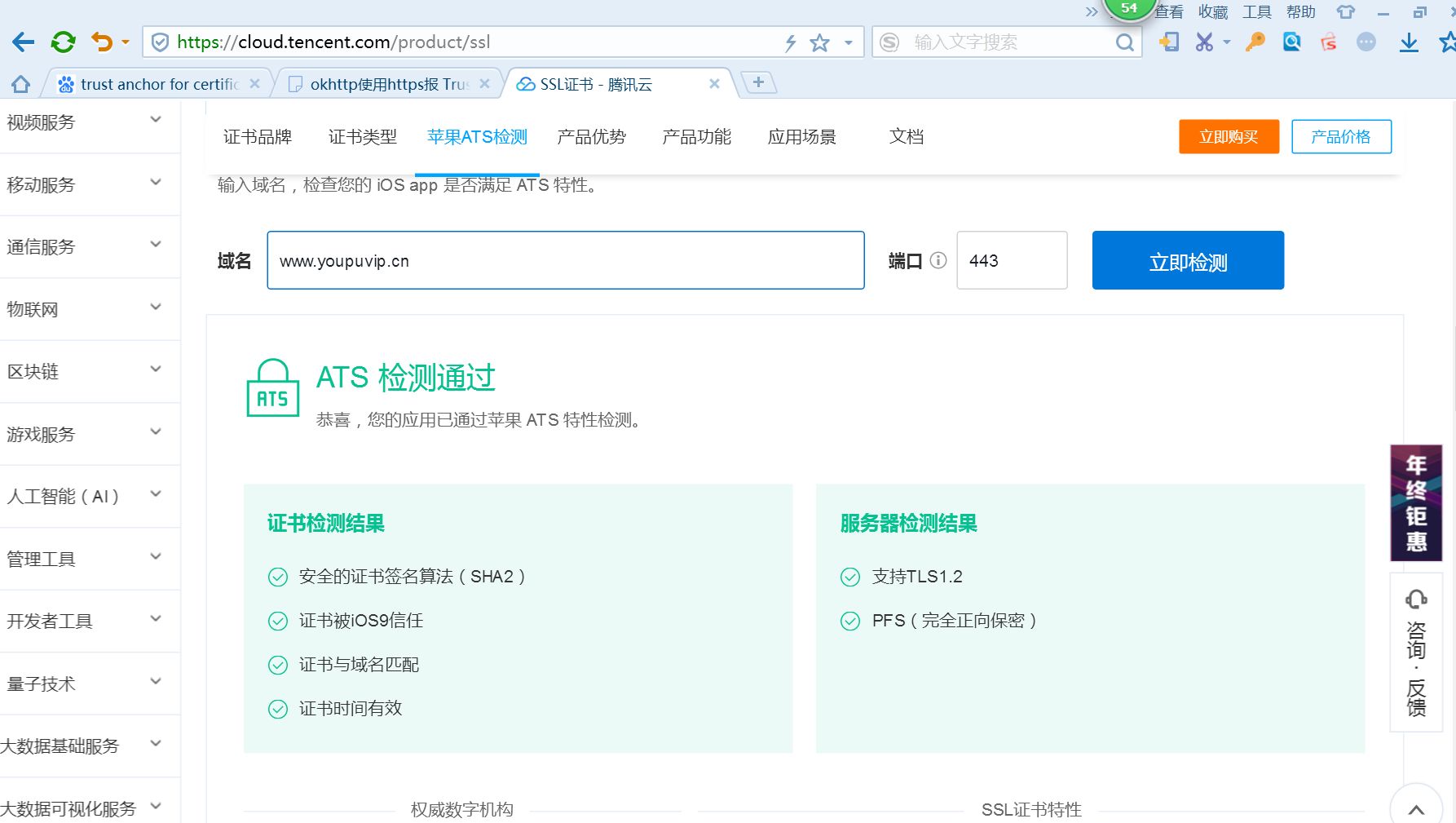Viewport: 1456px width, 823px height.
Task: Click the home icon left of tabs
Action: (x=20, y=84)
